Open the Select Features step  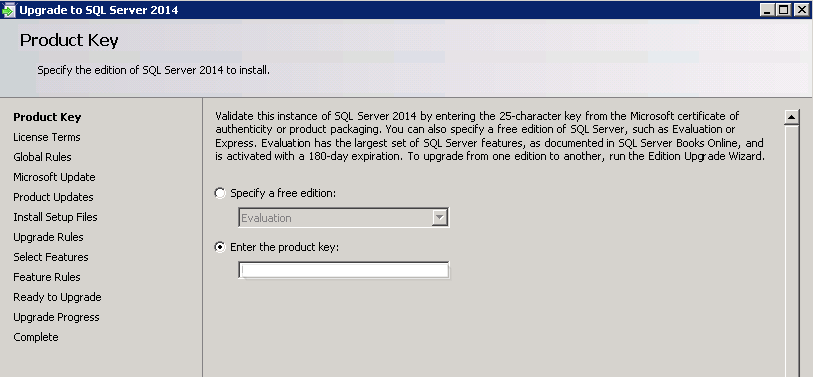tap(51, 257)
